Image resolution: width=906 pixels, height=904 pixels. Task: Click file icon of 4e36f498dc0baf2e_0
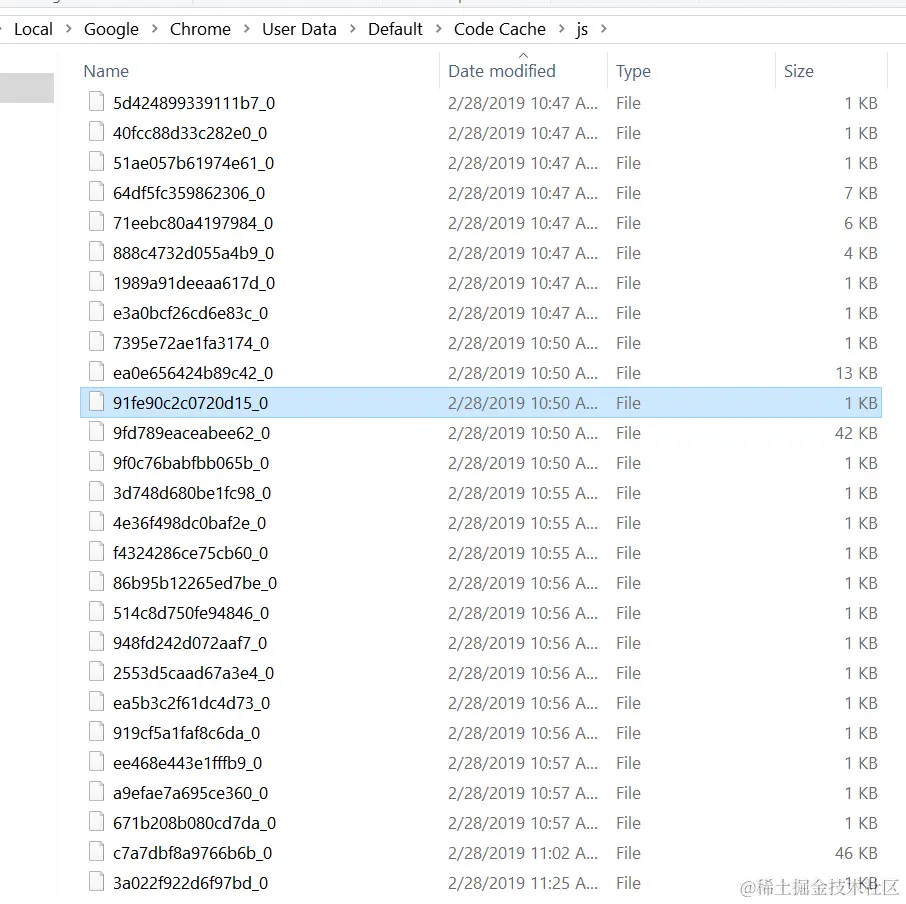(96, 522)
